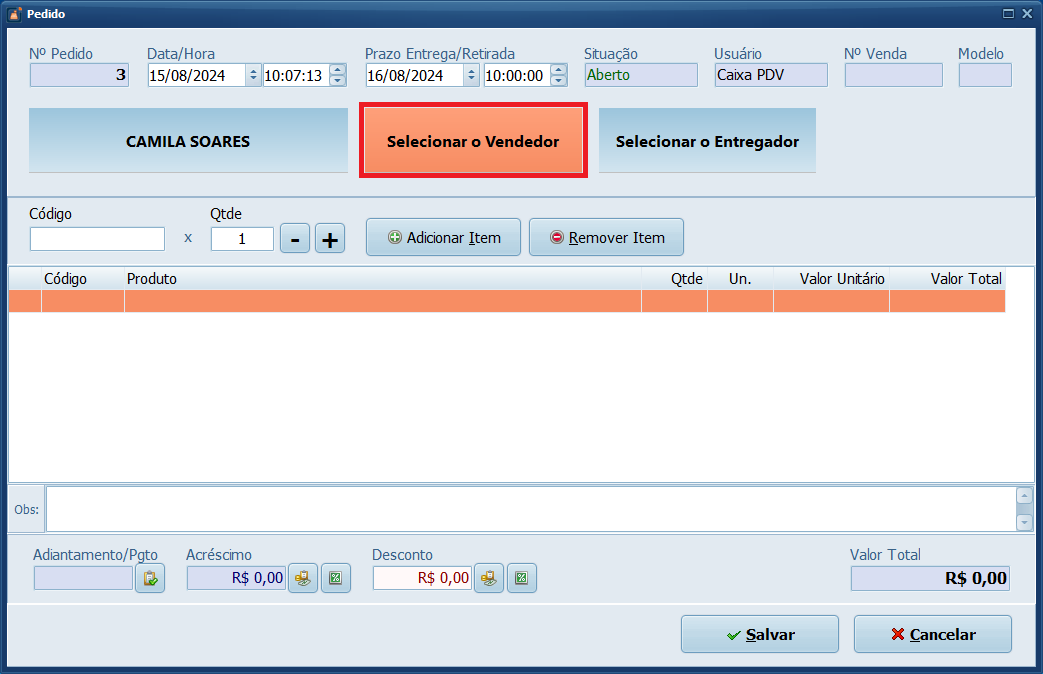Click the Código product code input field
Image resolution: width=1043 pixels, height=674 pixels.
[x=97, y=239]
